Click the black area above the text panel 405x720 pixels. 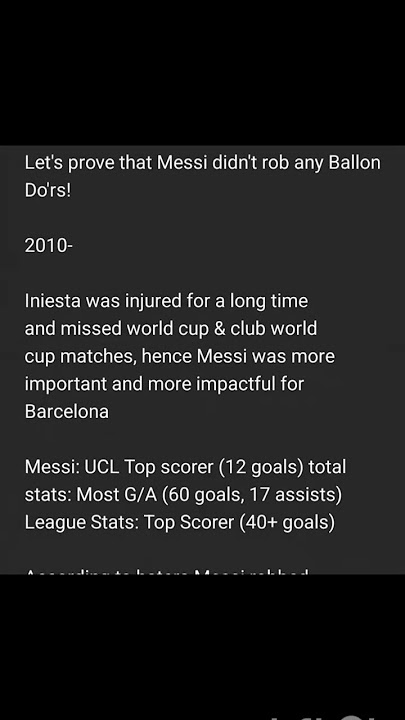[202, 73]
